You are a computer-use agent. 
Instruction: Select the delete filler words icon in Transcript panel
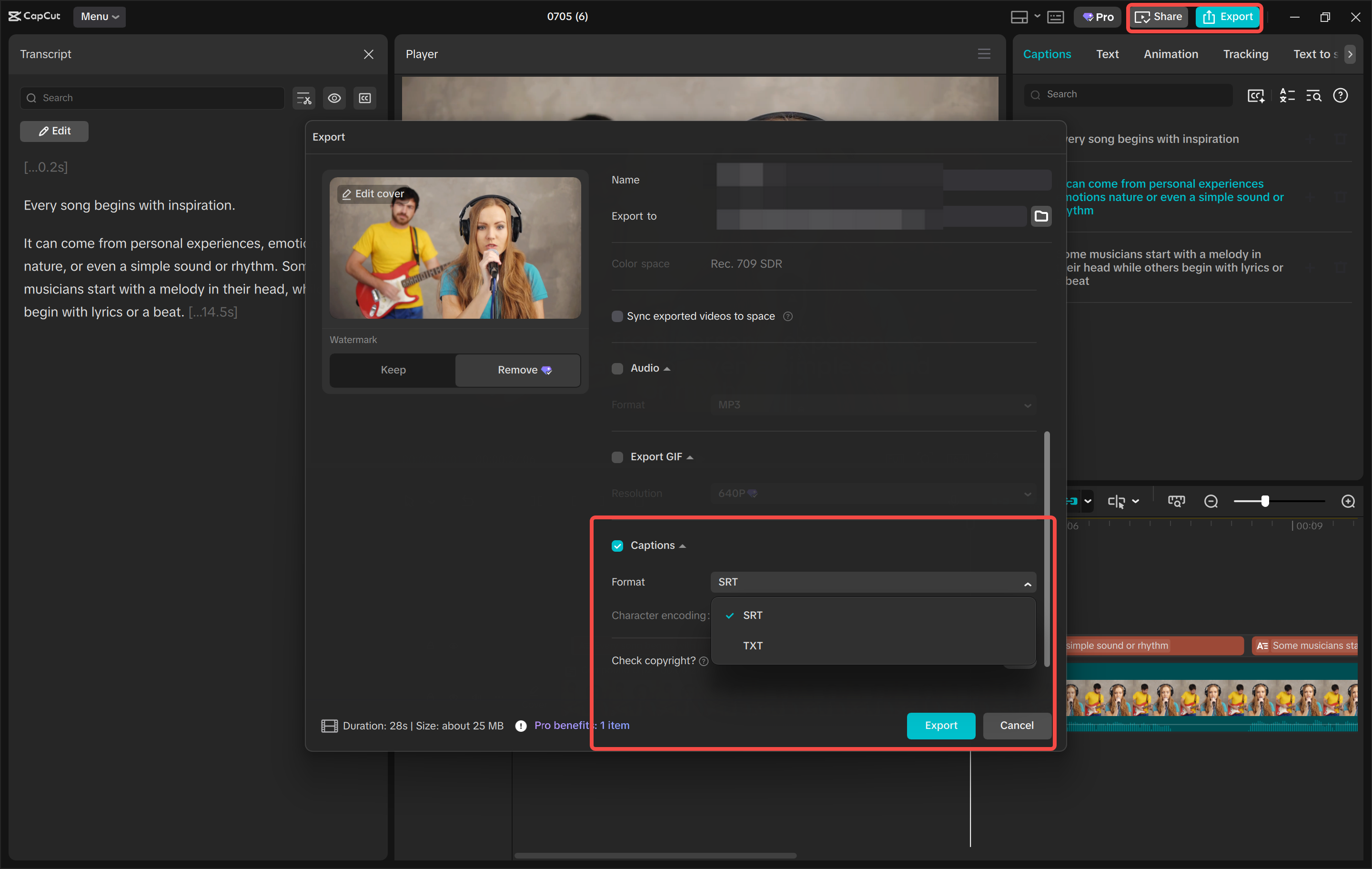[303, 98]
